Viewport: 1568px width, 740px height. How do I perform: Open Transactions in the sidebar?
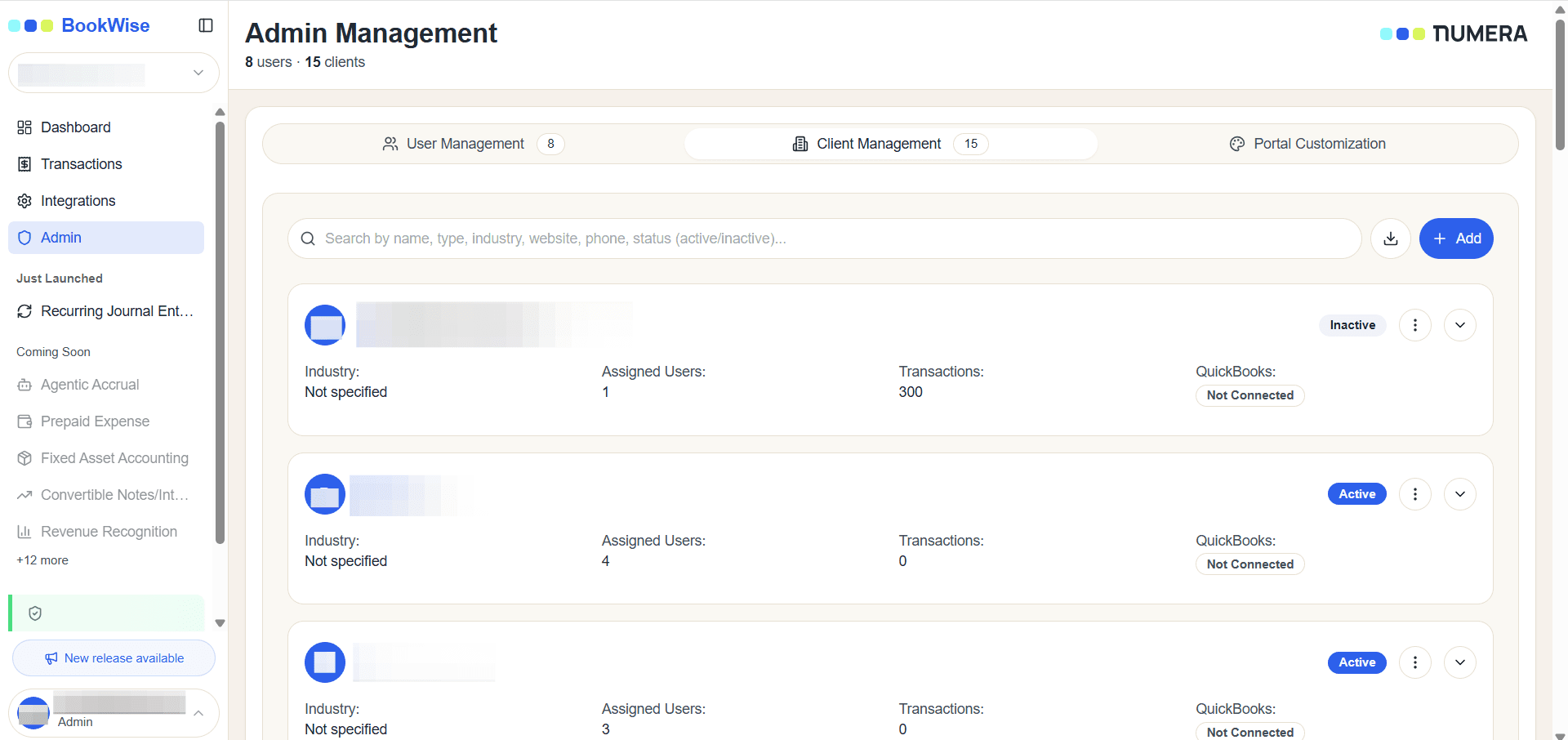pos(106,164)
